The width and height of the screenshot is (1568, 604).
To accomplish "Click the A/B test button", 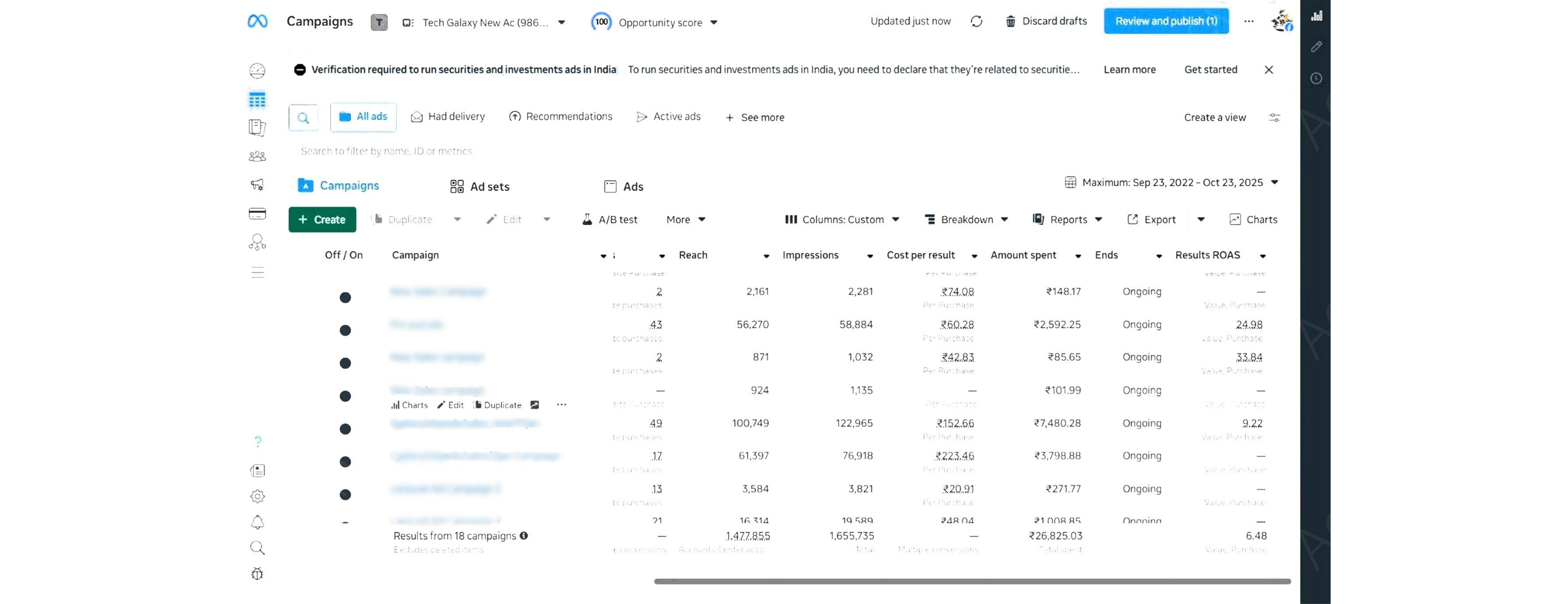I will (x=610, y=220).
